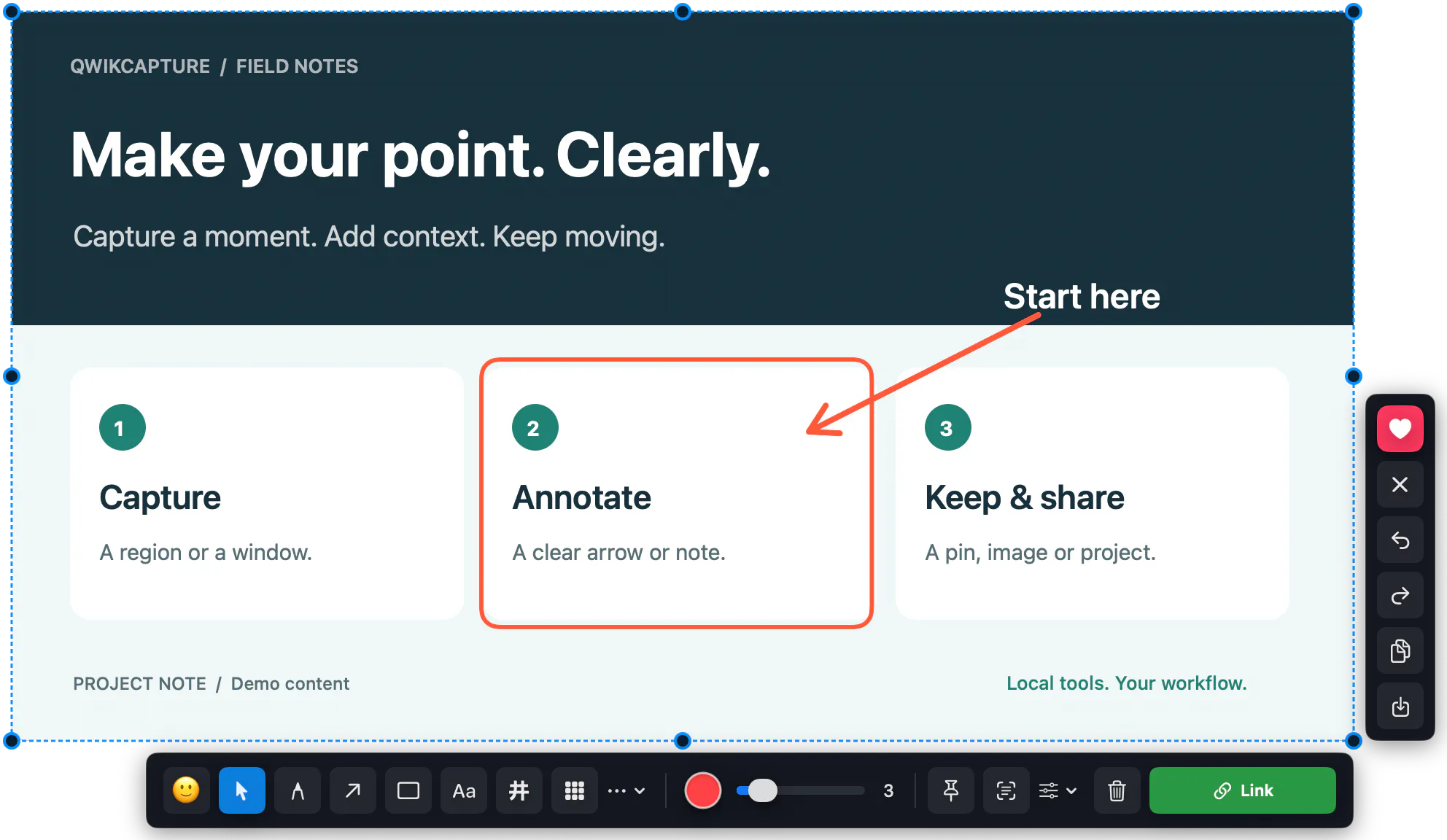
Task: Select the hash counter tool
Action: pyautogui.click(x=519, y=790)
